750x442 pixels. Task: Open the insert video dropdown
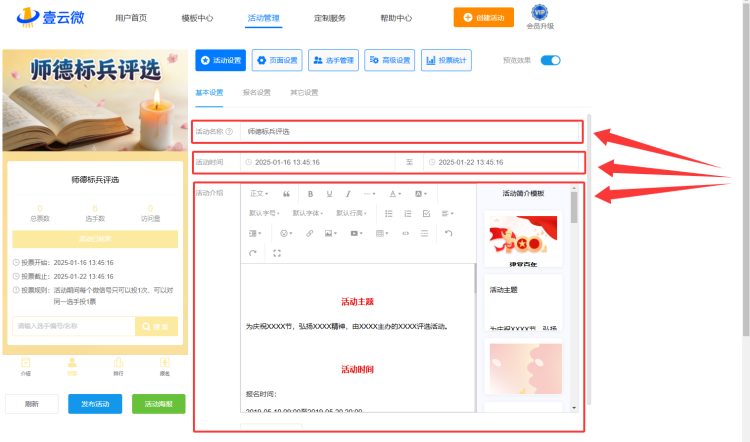tap(357, 233)
